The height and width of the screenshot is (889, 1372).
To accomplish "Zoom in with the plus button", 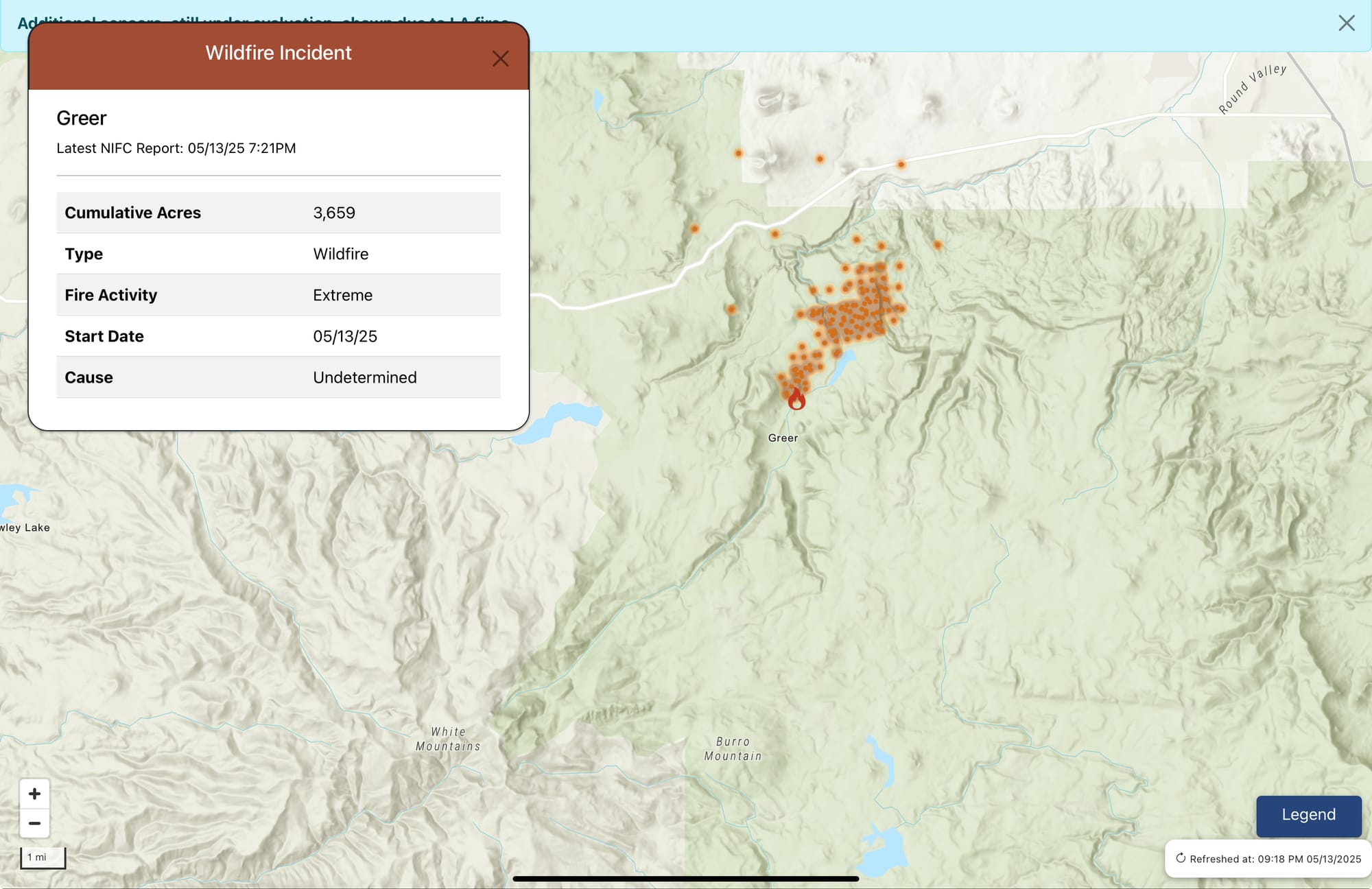I will [34, 794].
